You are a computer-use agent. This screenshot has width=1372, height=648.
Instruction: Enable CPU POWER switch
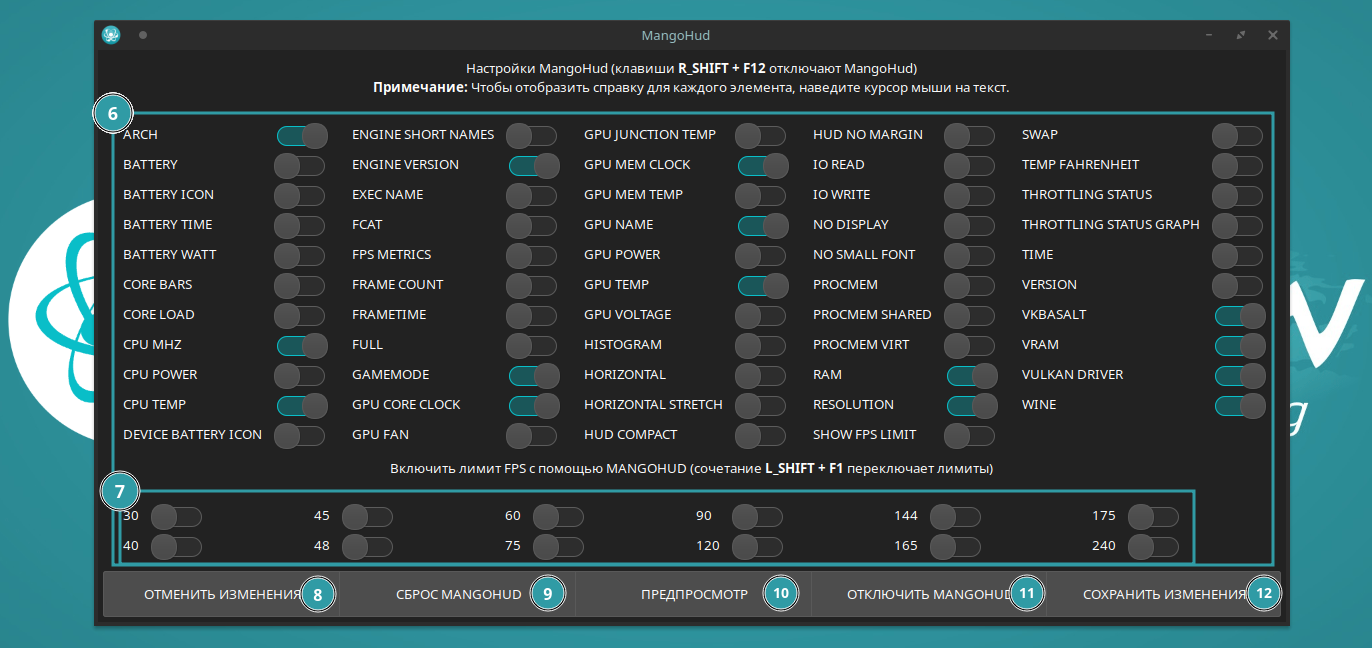pyautogui.click(x=300, y=375)
